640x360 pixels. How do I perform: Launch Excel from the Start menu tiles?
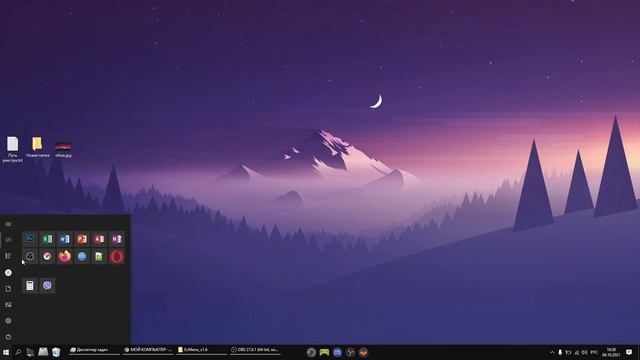(47, 239)
